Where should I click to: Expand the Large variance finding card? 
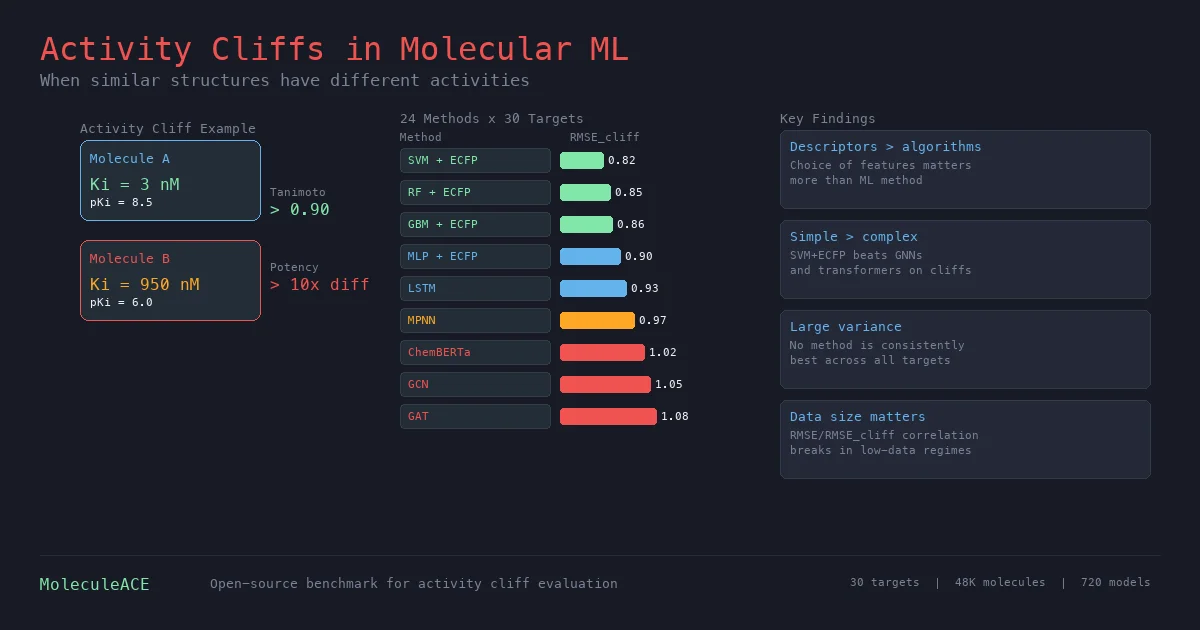pos(965,350)
